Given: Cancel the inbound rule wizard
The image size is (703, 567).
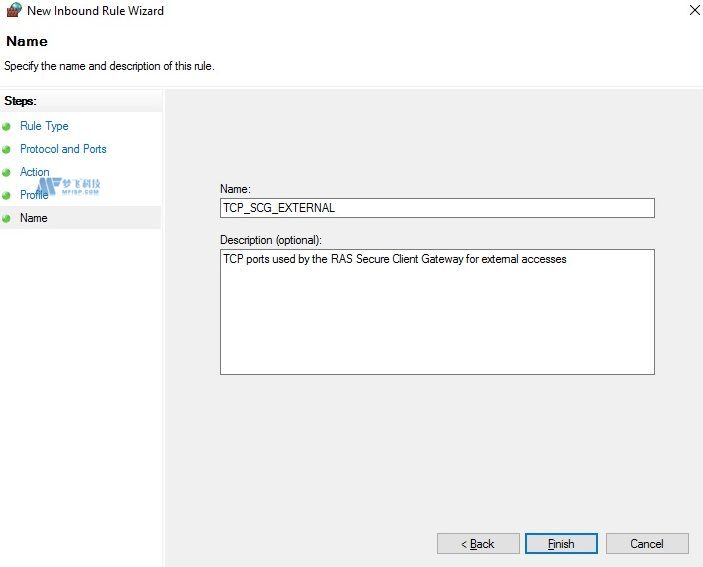Looking at the screenshot, I should pyautogui.click(x=646, y=544).
